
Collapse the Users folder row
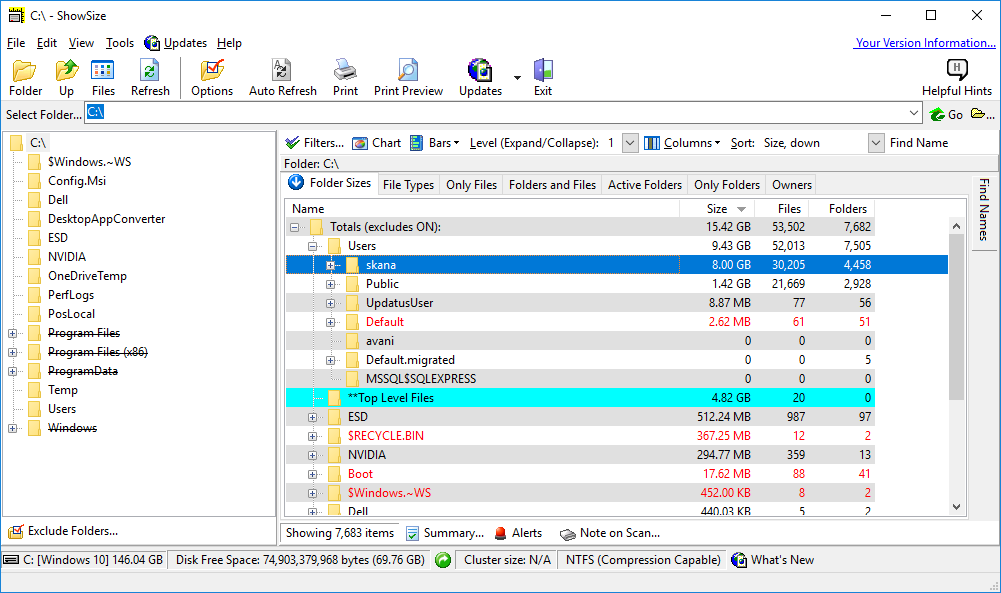click(x=312, y=246)
